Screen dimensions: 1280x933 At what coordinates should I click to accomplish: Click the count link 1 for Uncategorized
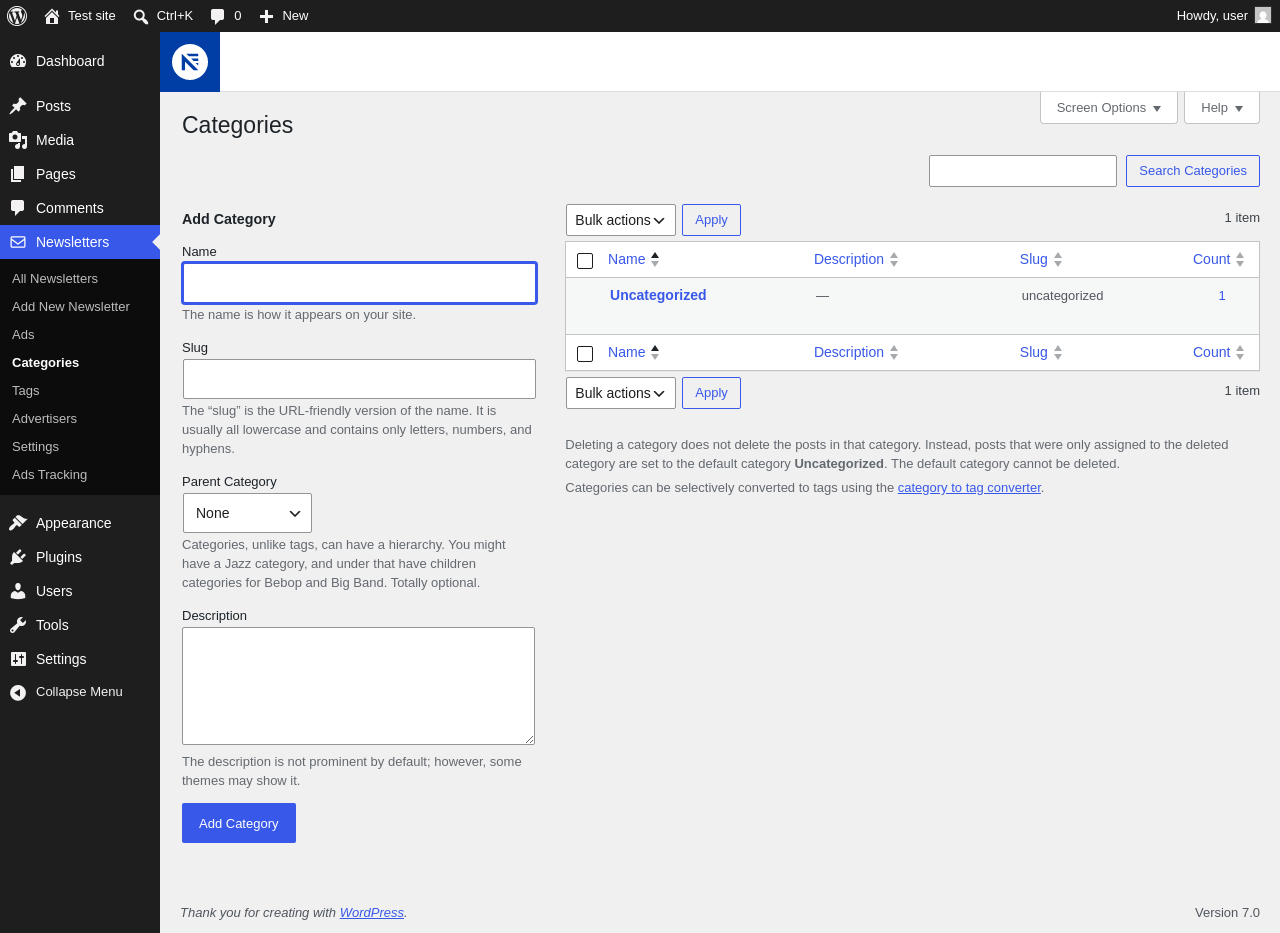coord(1222,295)
